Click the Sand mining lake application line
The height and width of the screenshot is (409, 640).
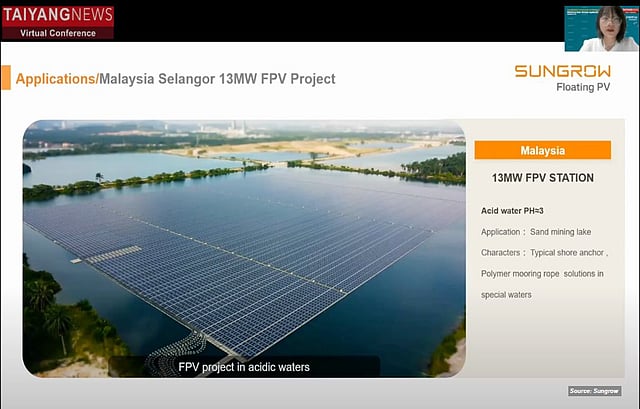(x=536, y=232)
